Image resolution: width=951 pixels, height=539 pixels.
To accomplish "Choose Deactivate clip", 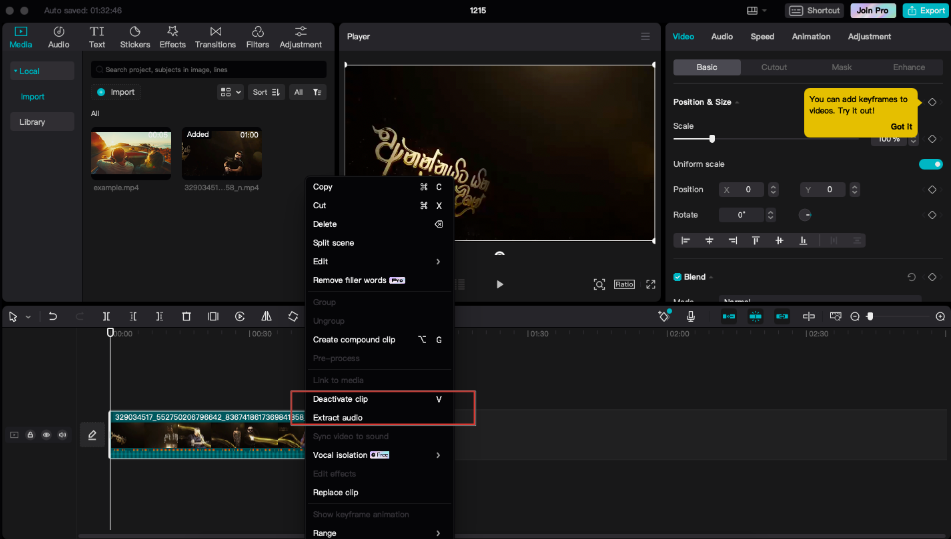I will (x=377, y=399).
